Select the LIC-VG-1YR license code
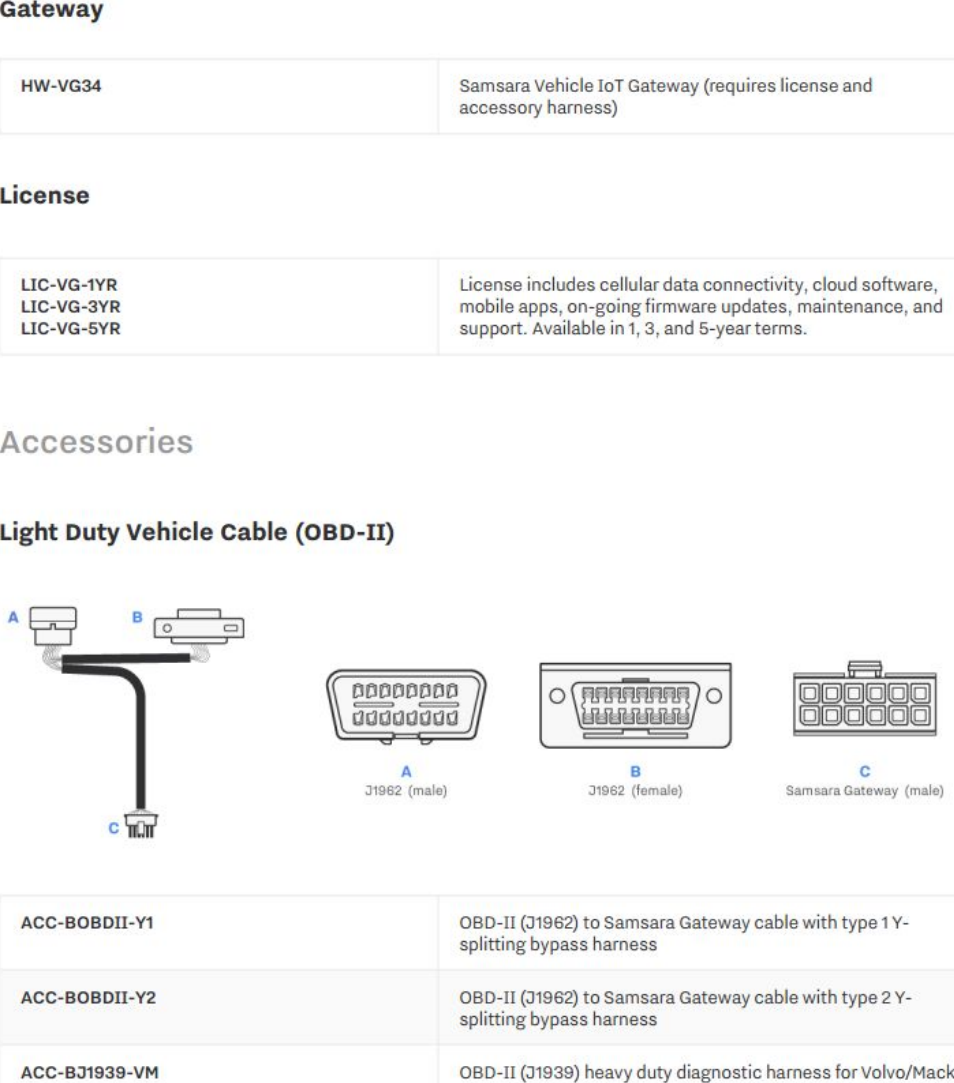Screen dimensions: 954x1083 pyautogui.click(x=69, y=285)
